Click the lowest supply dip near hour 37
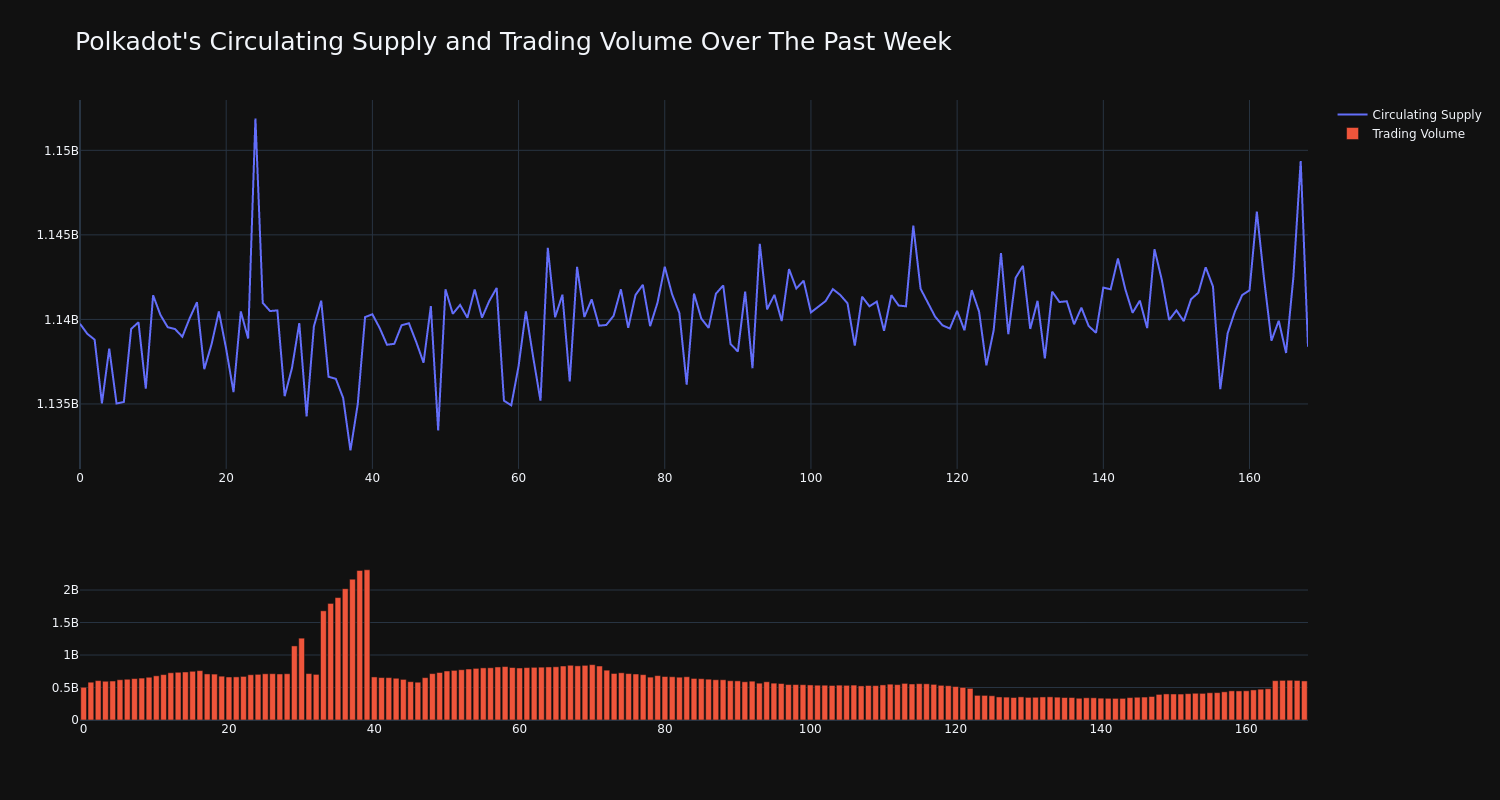The width and height of the screenshot is (1500, 800). [350, 449]
